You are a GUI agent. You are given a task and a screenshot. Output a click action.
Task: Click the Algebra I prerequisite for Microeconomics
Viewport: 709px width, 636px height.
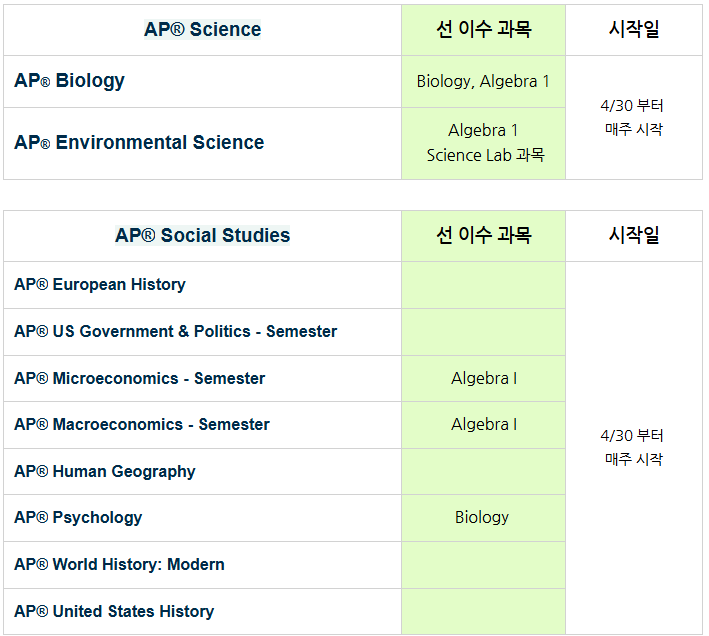pyautogui.click(x=484, y=379)
